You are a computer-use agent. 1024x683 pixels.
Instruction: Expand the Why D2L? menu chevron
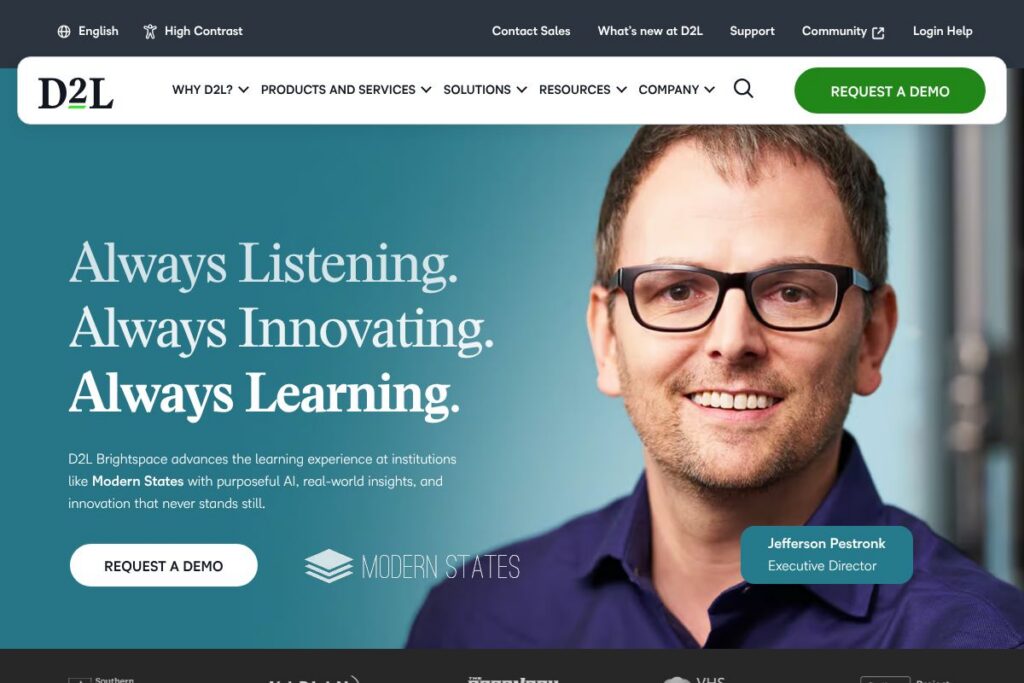pyautogui.click(x=244, y=89)
